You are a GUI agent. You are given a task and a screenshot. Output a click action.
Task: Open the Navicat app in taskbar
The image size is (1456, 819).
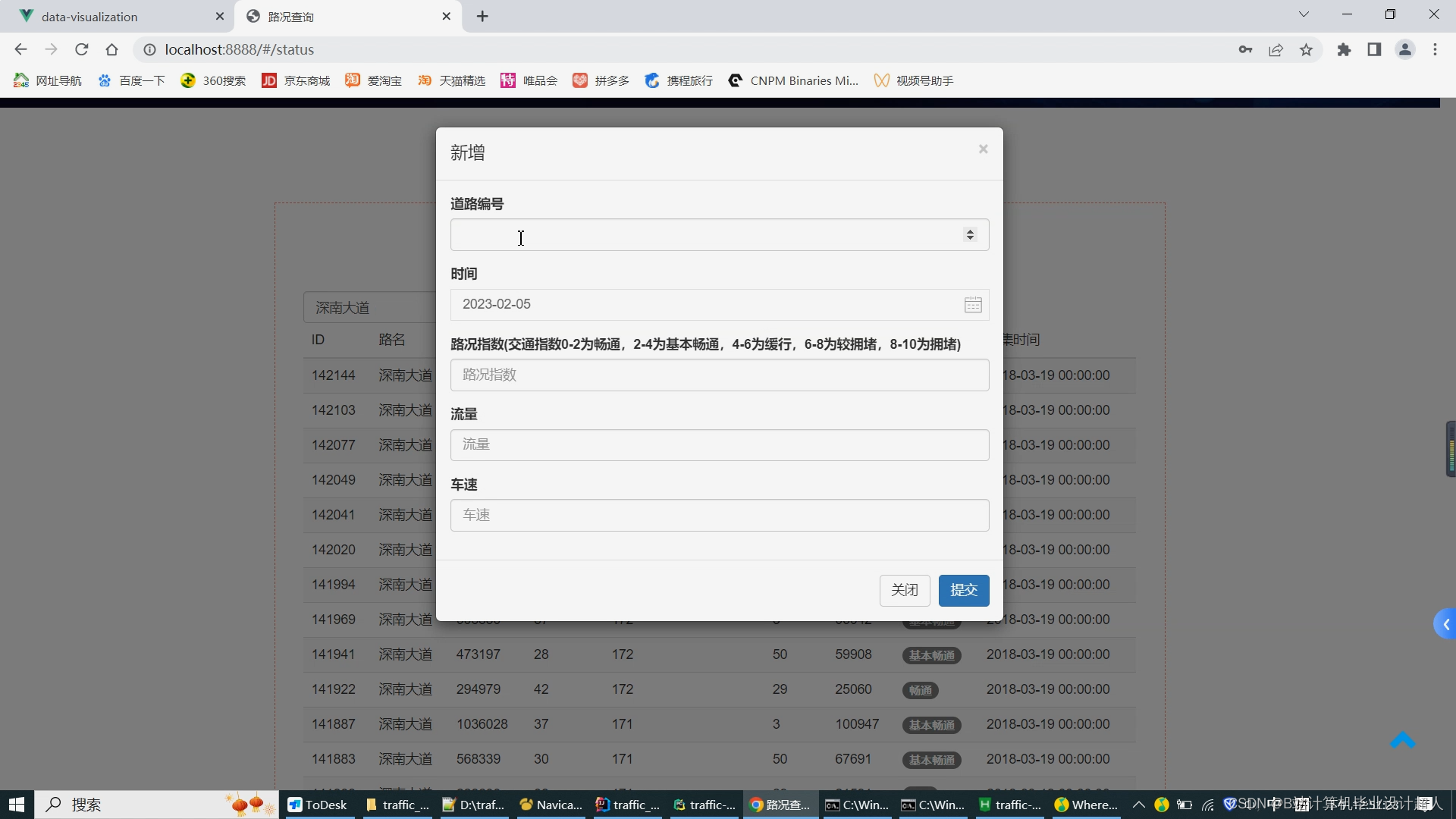tap(551, 805)
